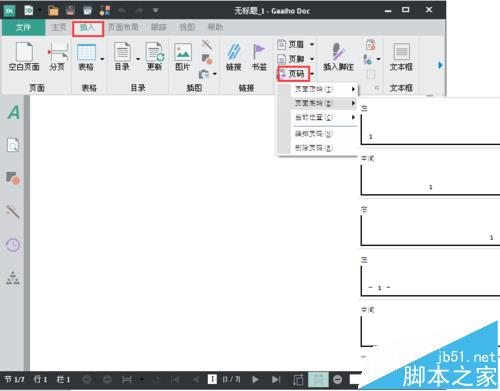Insert a blank page (空白页面)

(24, 56)
